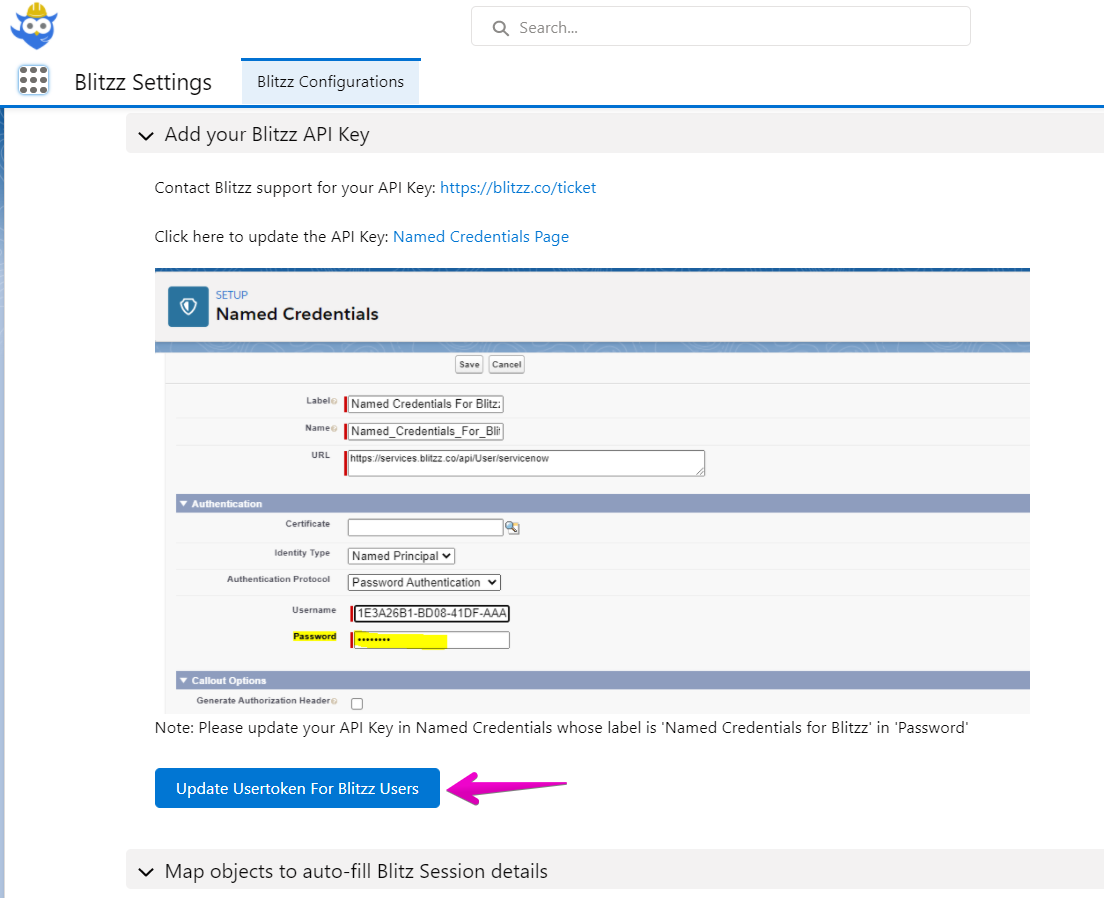Click the Label field help icon
Viewport: 1104px width, 898px height.
click(x=334, y=401)
